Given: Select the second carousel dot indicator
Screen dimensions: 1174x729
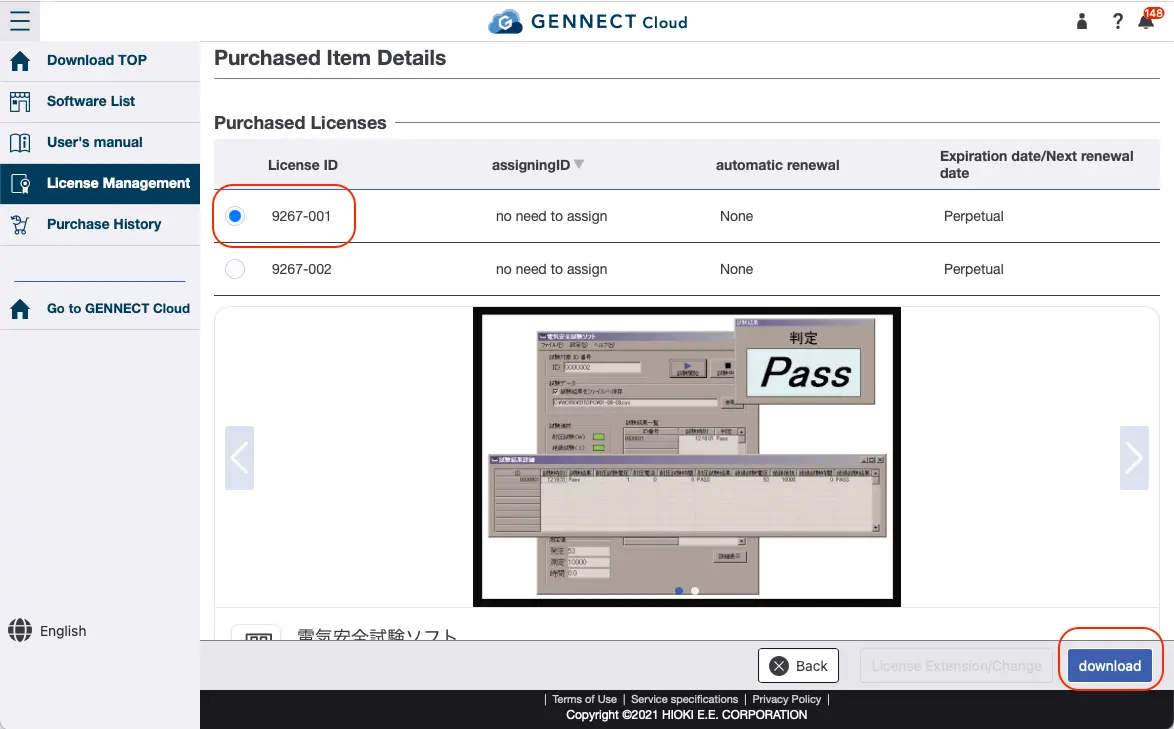Looking at the screenshot, I should click(695, 591).
